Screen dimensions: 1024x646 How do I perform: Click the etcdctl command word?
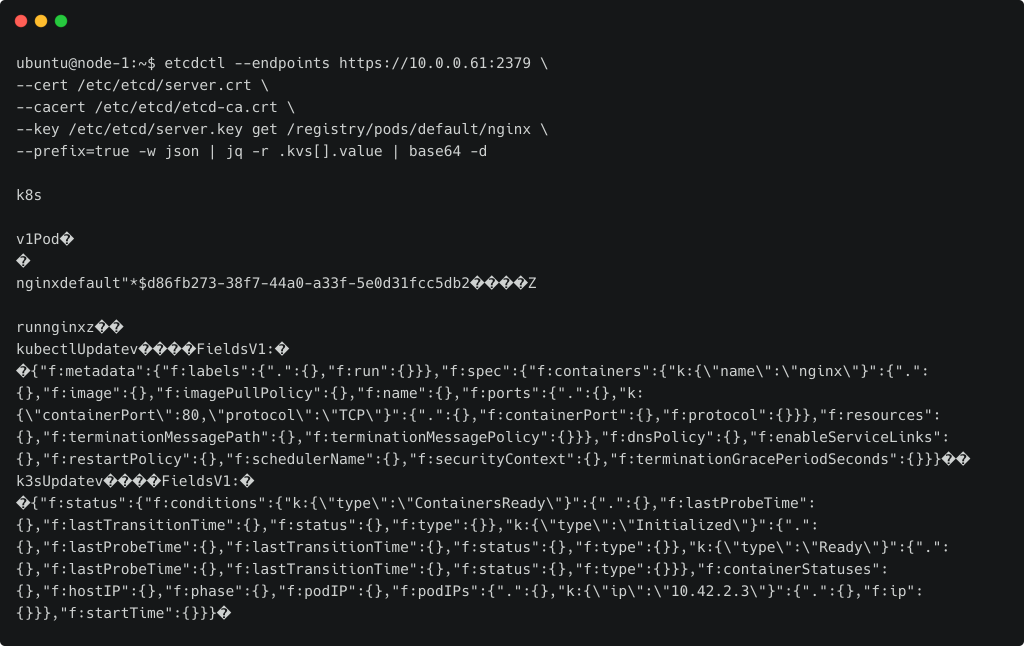click(x=195, y=63)
